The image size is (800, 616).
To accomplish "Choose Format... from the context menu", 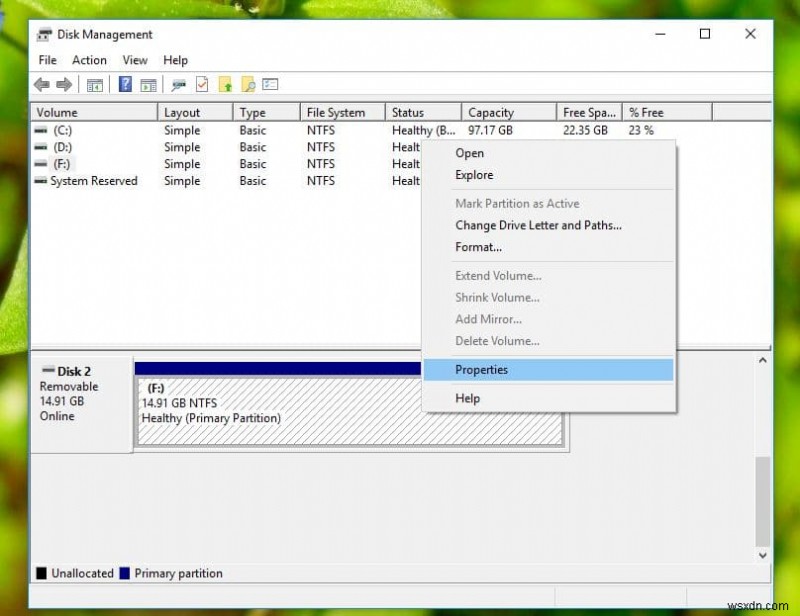I will 478,247.
